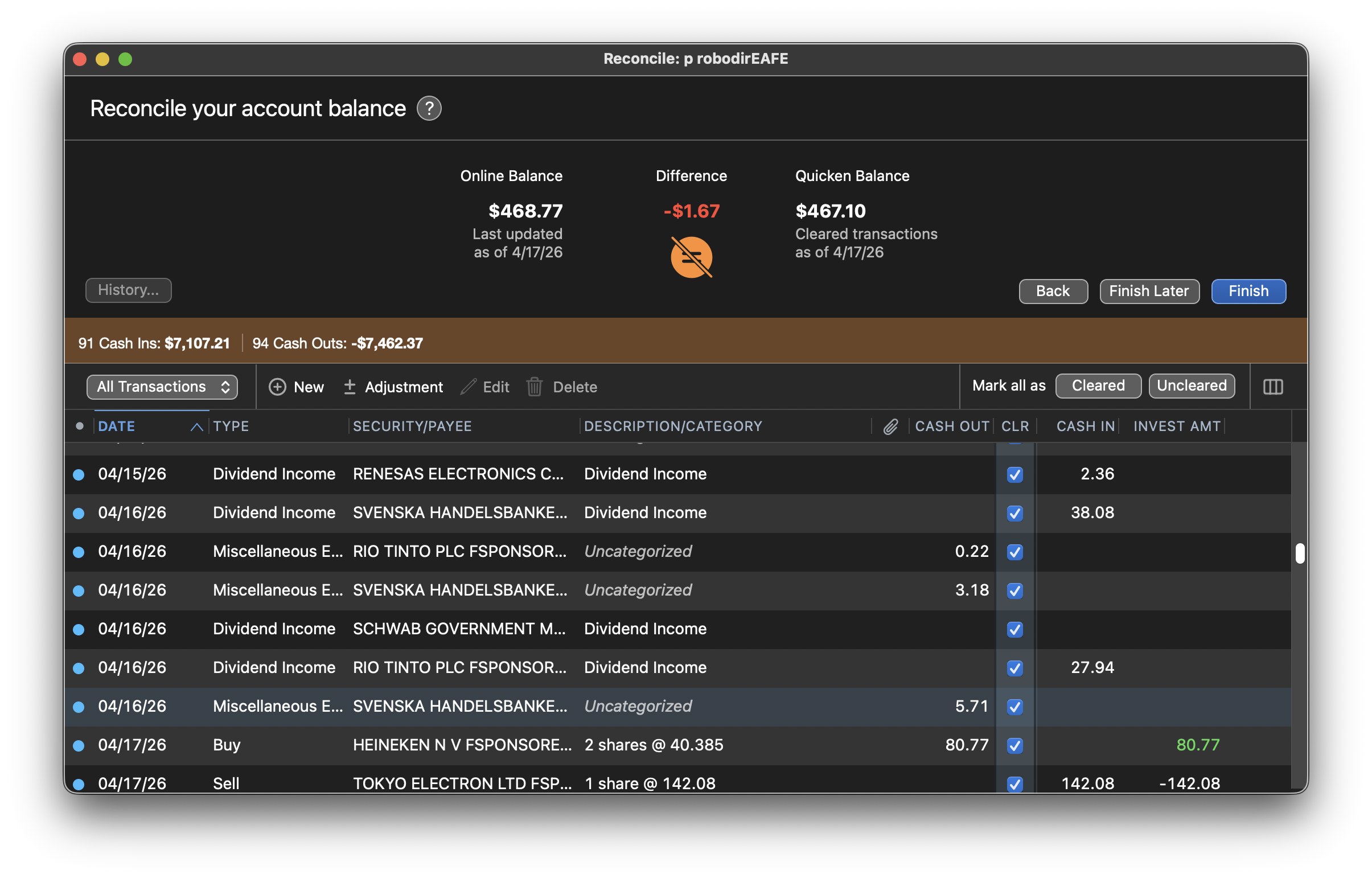1372x878 pixels.
Task: Click the paperclip attachment column header
Action: (890, 426)
